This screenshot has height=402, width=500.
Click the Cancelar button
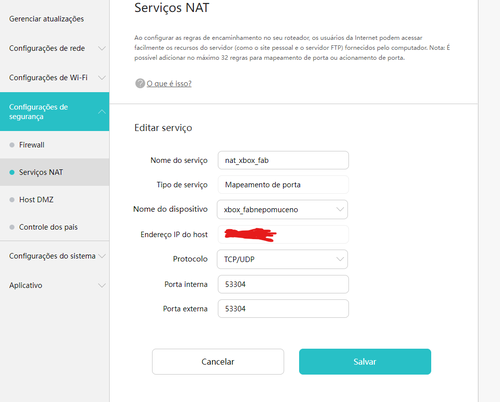218,362
